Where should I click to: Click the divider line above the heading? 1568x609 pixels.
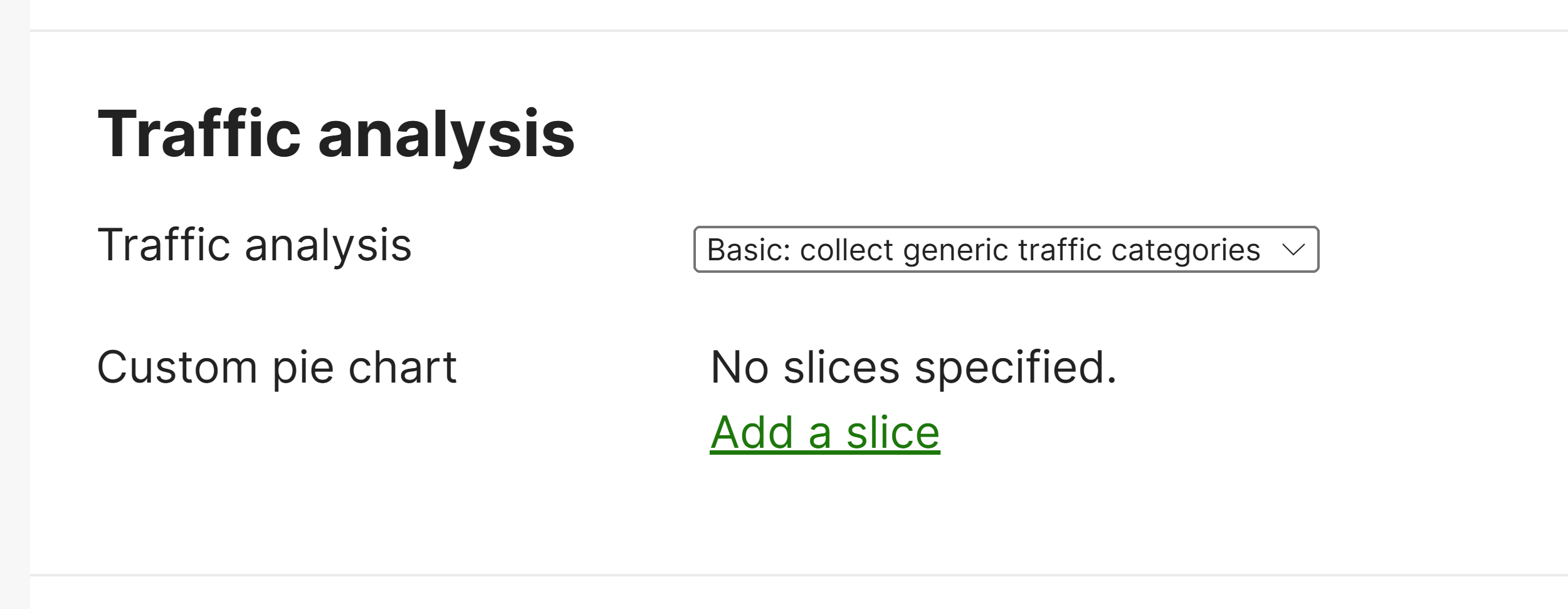point(799,30)
